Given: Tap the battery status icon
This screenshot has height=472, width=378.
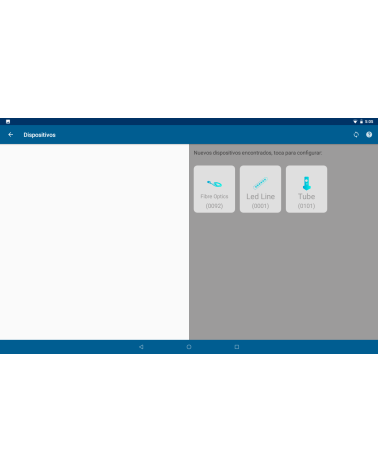Looking at the screenshot, I should [361, 122].
